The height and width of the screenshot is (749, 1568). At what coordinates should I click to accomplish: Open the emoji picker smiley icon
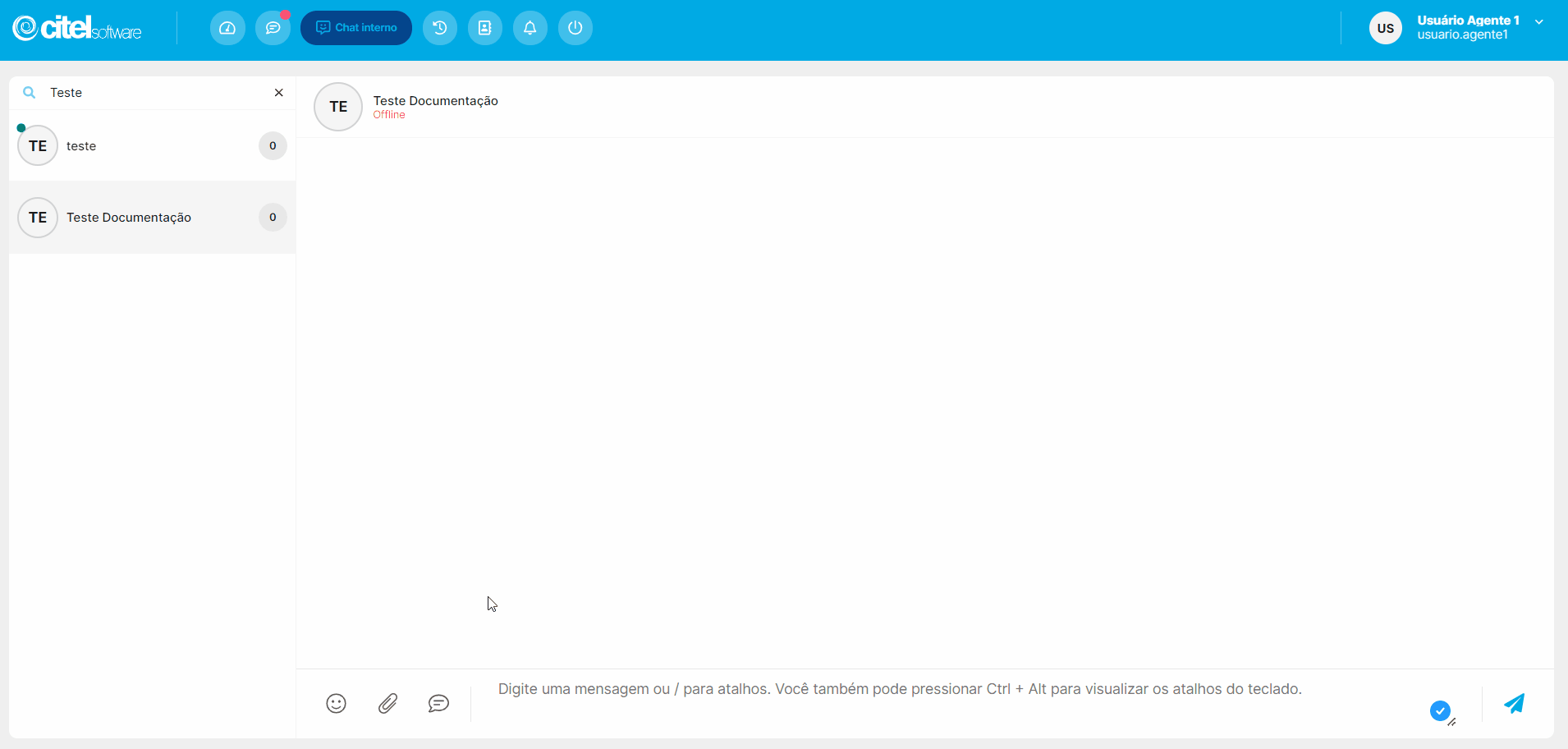[x=337, y=704]
